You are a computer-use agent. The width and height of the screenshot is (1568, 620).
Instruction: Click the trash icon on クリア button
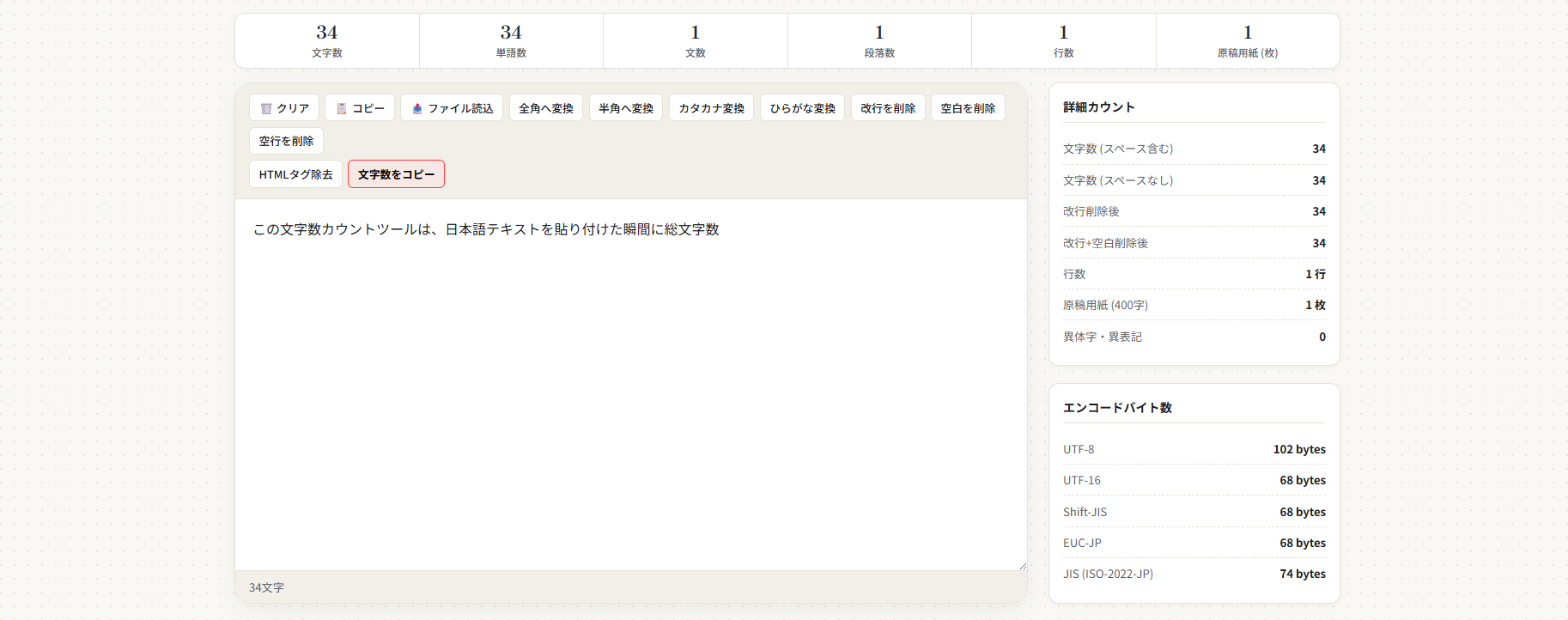(266, 108)
